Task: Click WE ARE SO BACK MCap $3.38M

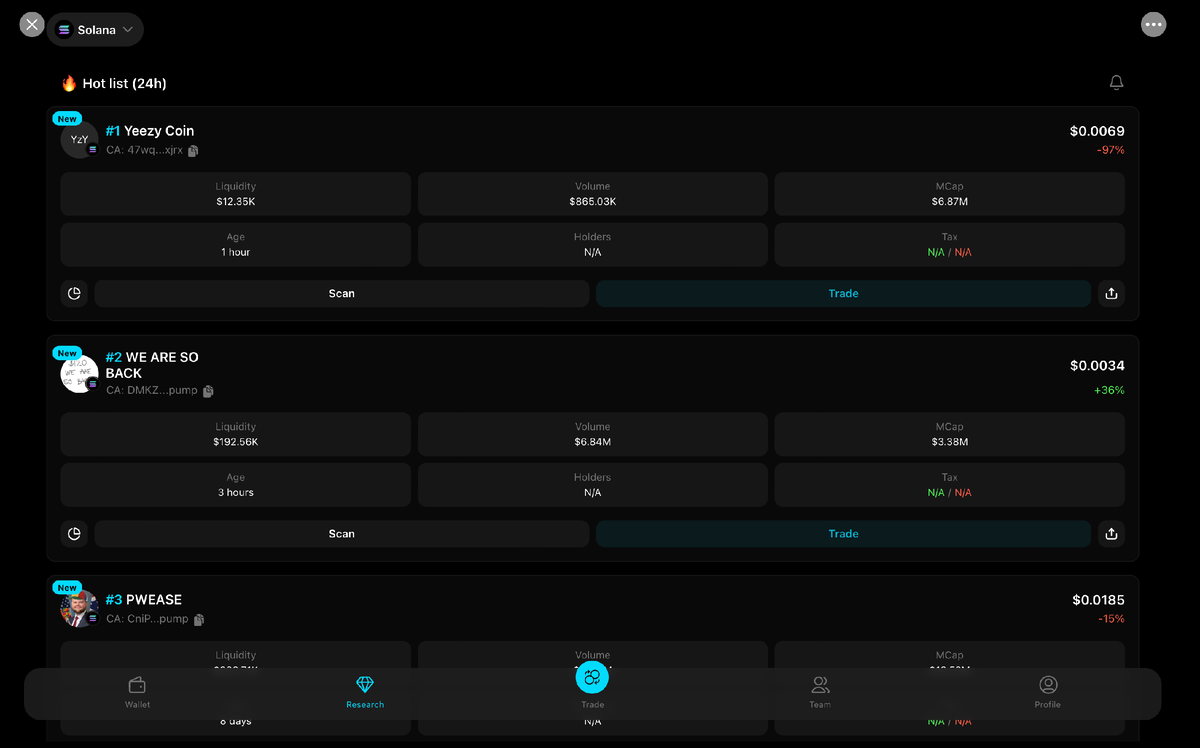Action: (950, 442)
